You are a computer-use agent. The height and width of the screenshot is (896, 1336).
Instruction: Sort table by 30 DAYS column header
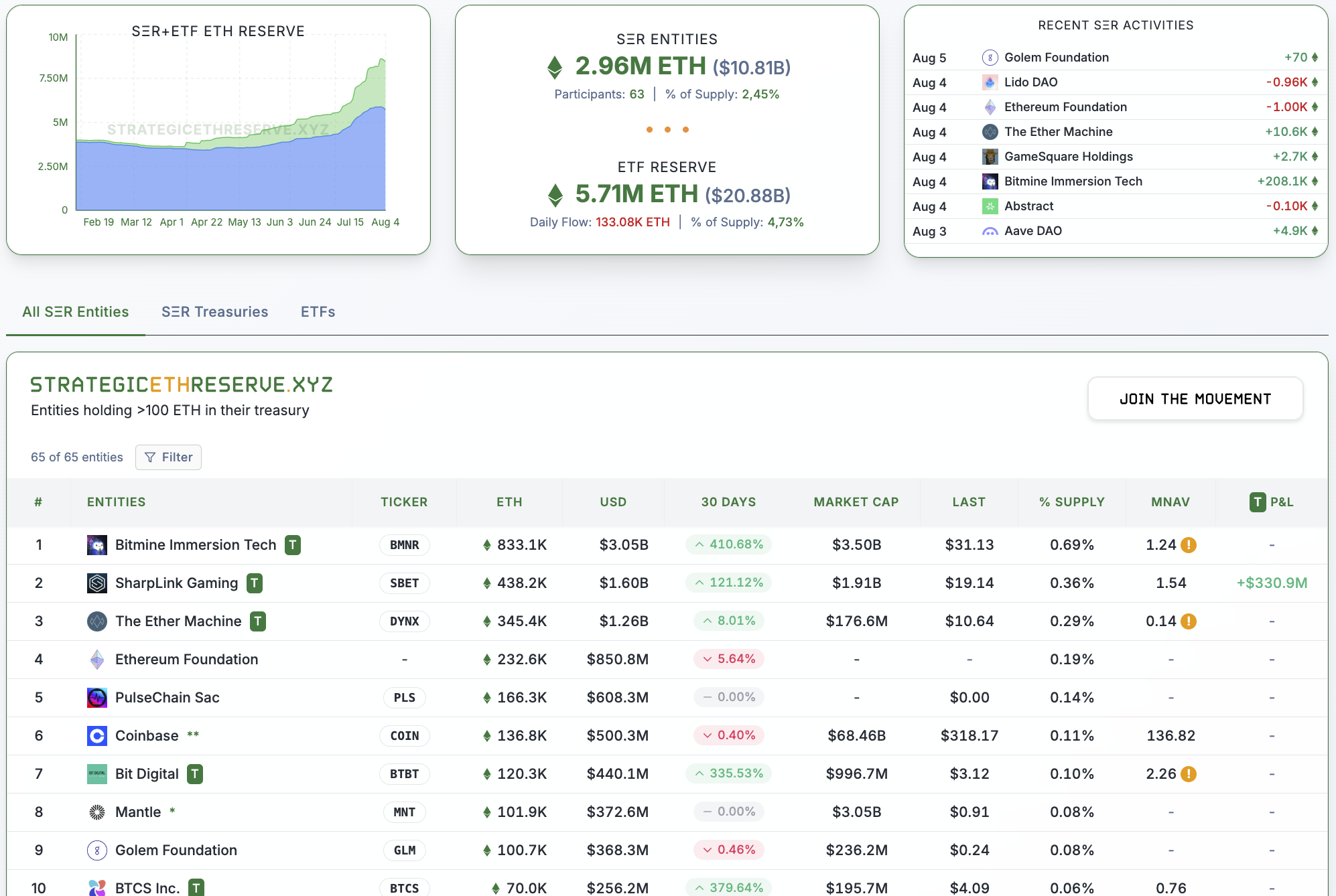pyautogui.click(x=728, y=502)
